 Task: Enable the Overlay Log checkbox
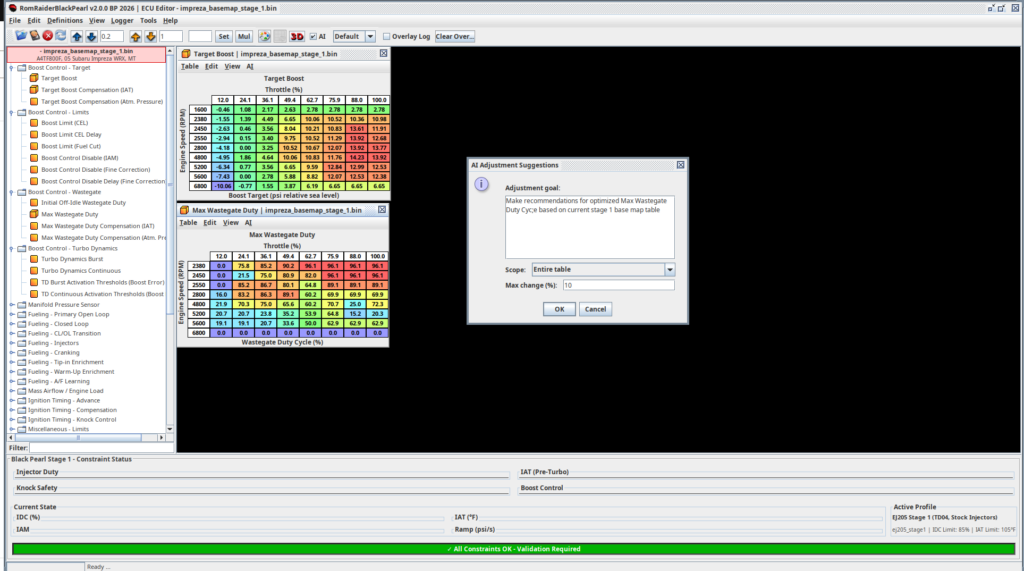coord(388,36)
